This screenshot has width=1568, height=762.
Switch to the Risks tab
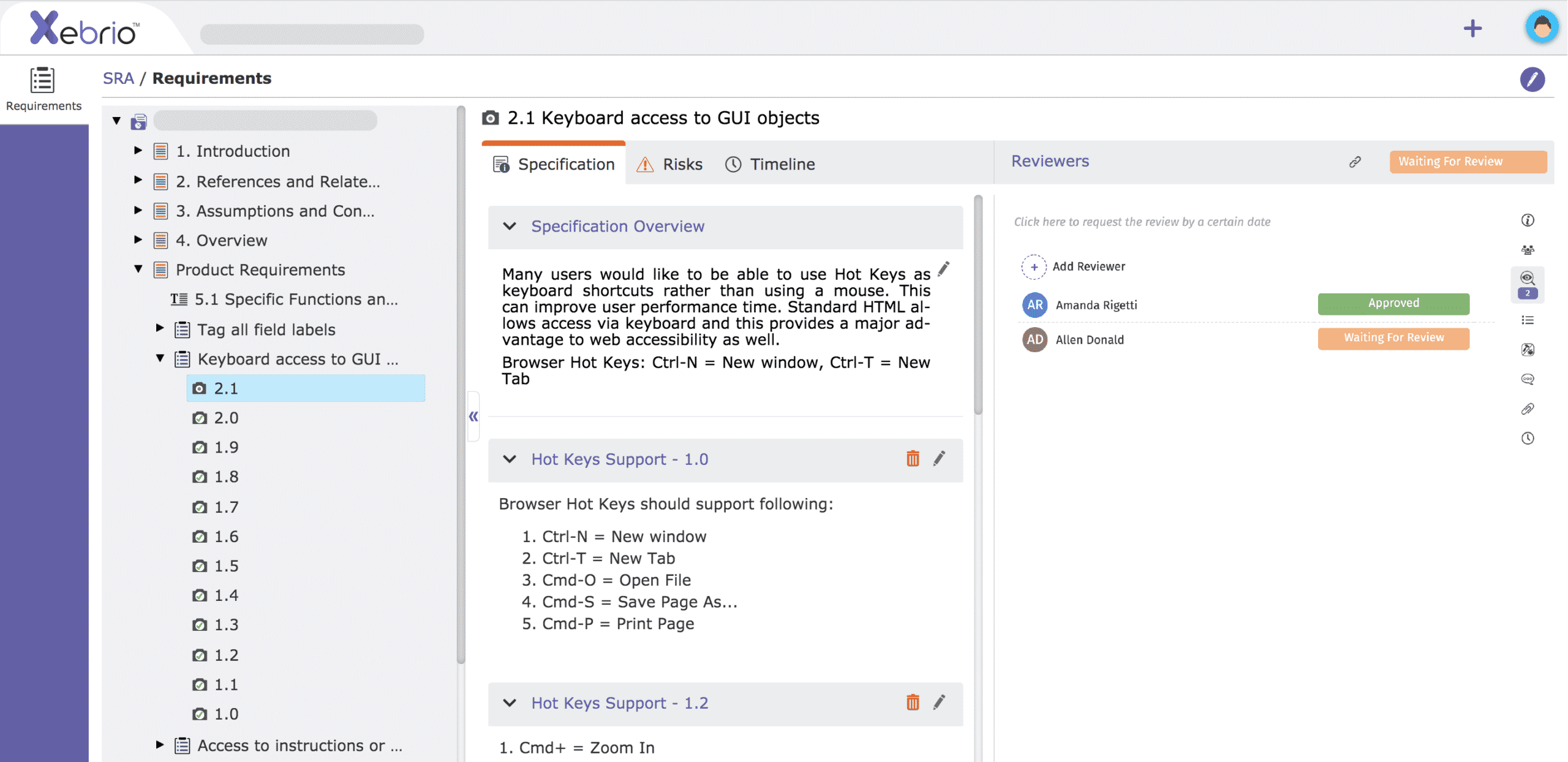pyautogui.click(x=669, y=164)
